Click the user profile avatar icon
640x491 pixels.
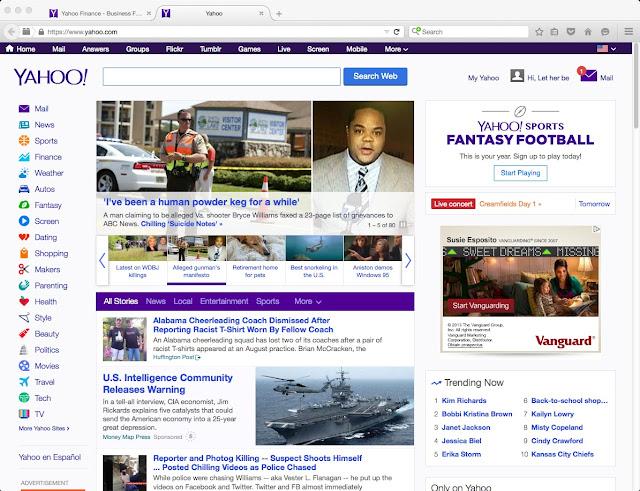coord(517,76)
